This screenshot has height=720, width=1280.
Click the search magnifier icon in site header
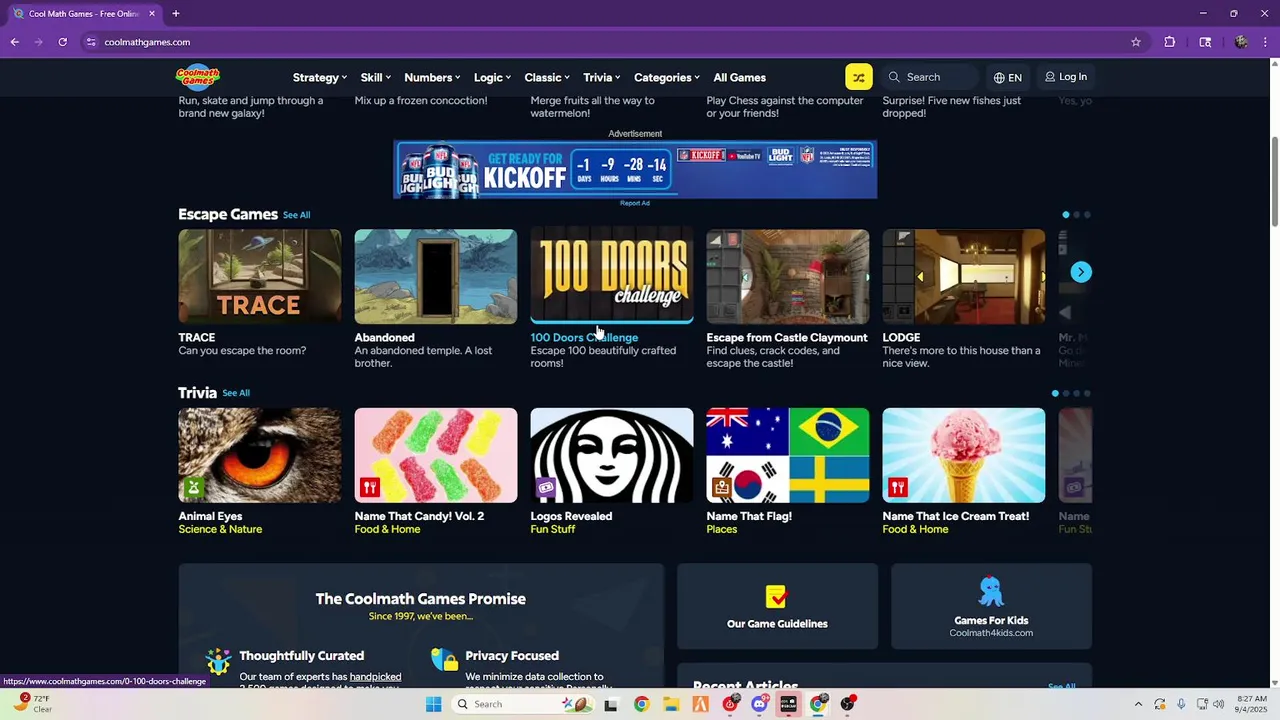(x=895, y=77)
